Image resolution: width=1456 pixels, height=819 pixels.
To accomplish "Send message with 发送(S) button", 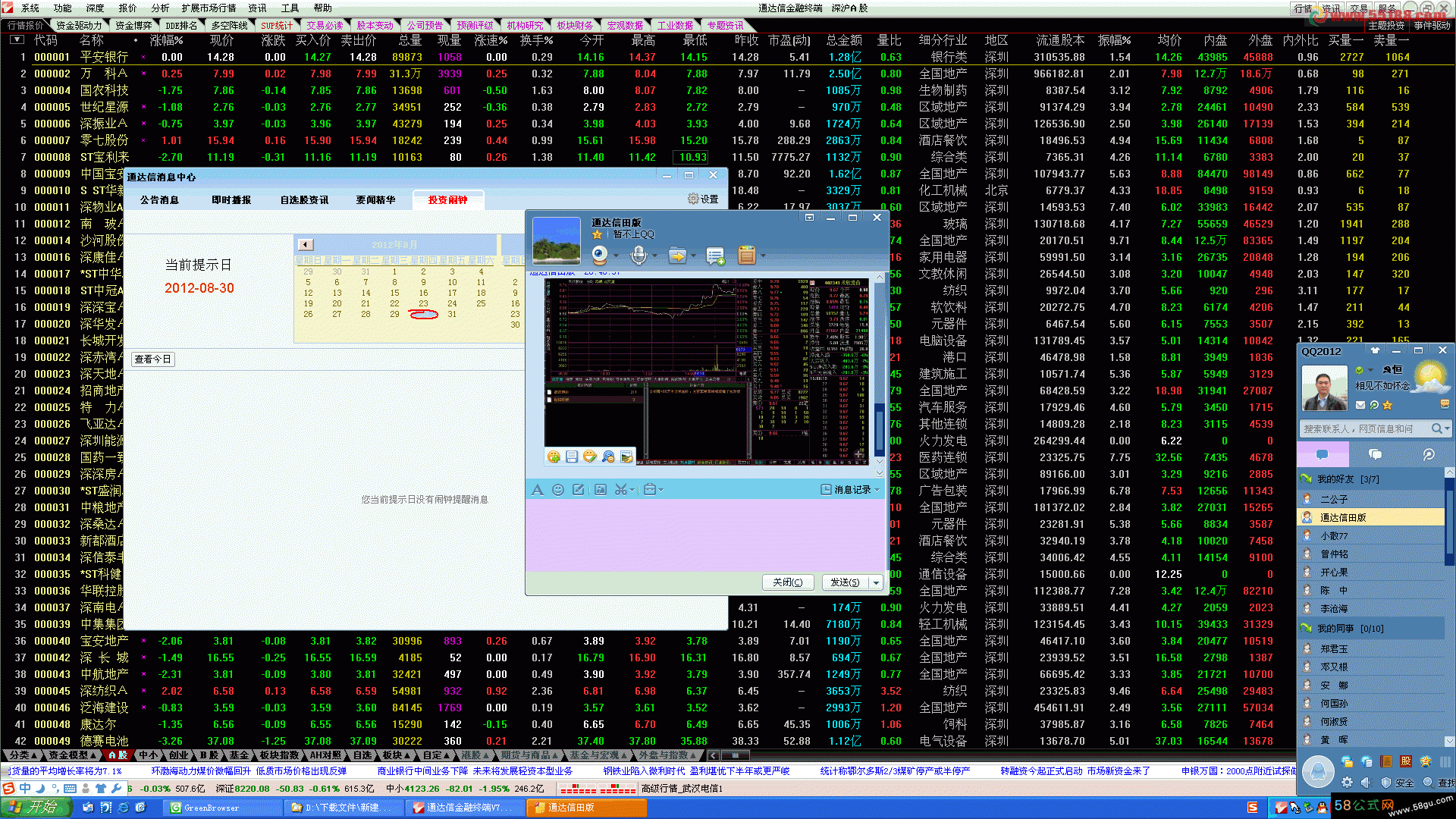I will tap(844, 582).
